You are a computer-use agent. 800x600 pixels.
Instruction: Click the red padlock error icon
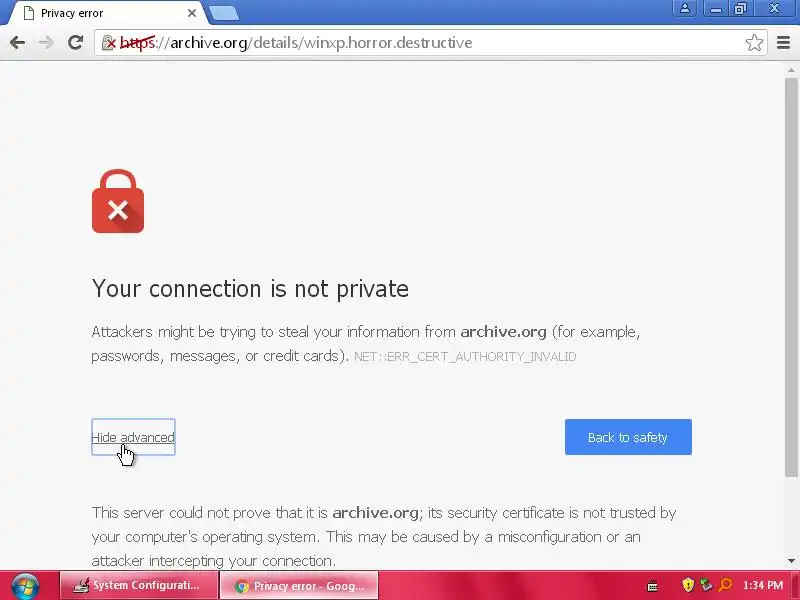click(118, 201)
